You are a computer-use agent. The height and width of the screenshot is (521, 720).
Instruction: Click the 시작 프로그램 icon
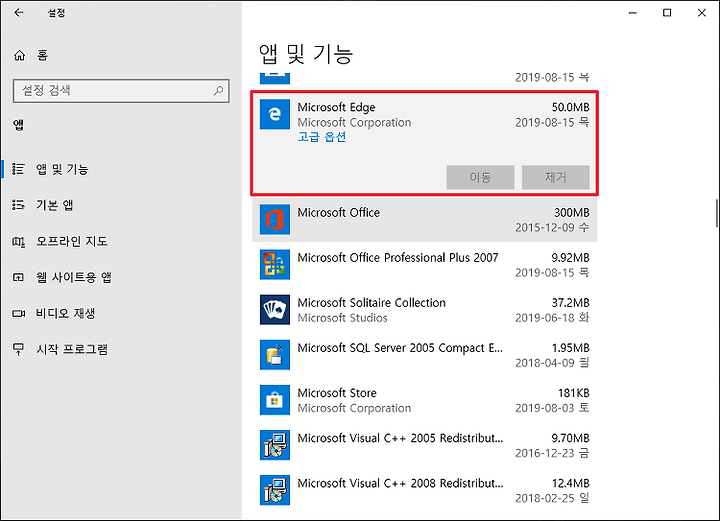[18, 349]
